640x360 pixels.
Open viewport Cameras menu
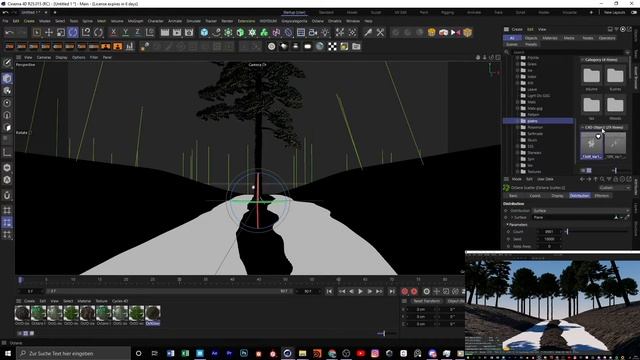pyautogui.click(x=44, y=58)
